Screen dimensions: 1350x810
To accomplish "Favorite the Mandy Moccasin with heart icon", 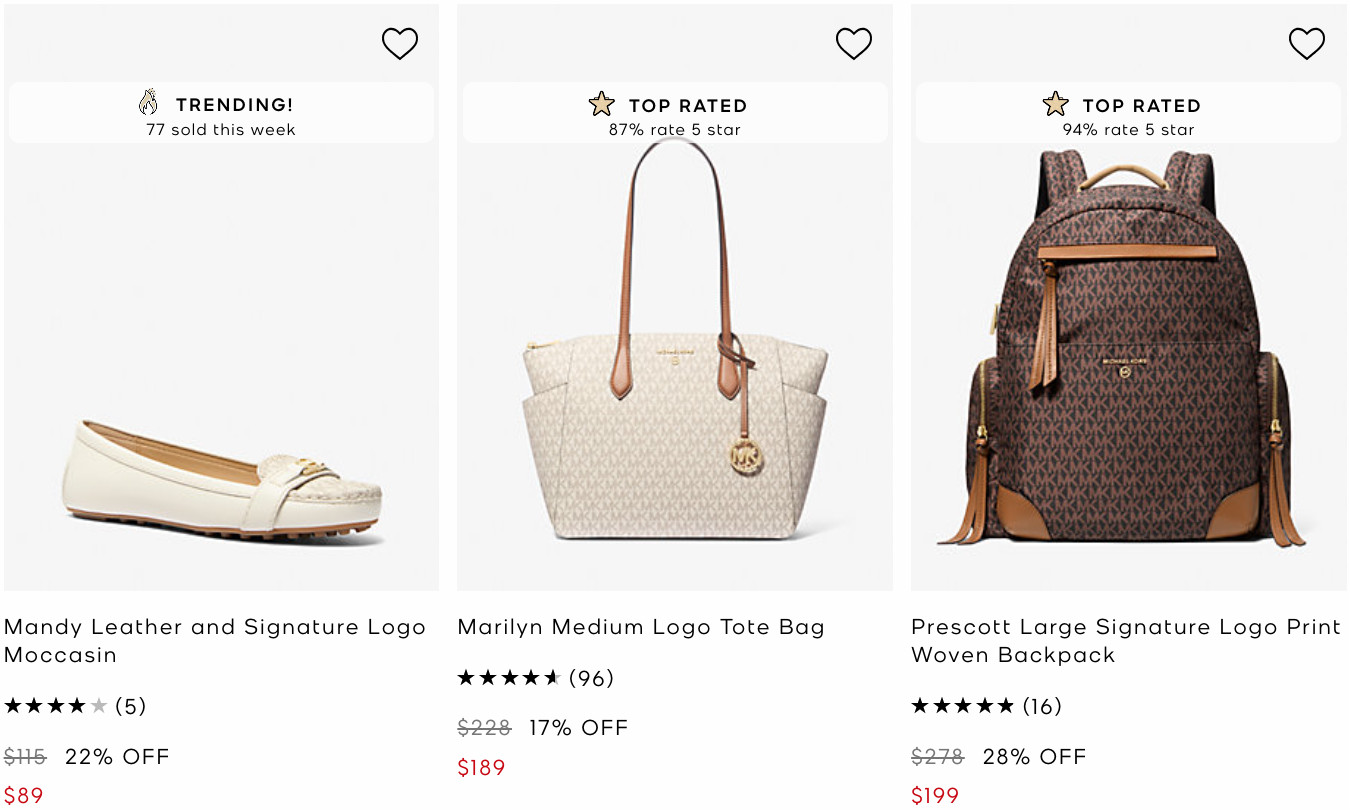I will click(x=399, y=43).
